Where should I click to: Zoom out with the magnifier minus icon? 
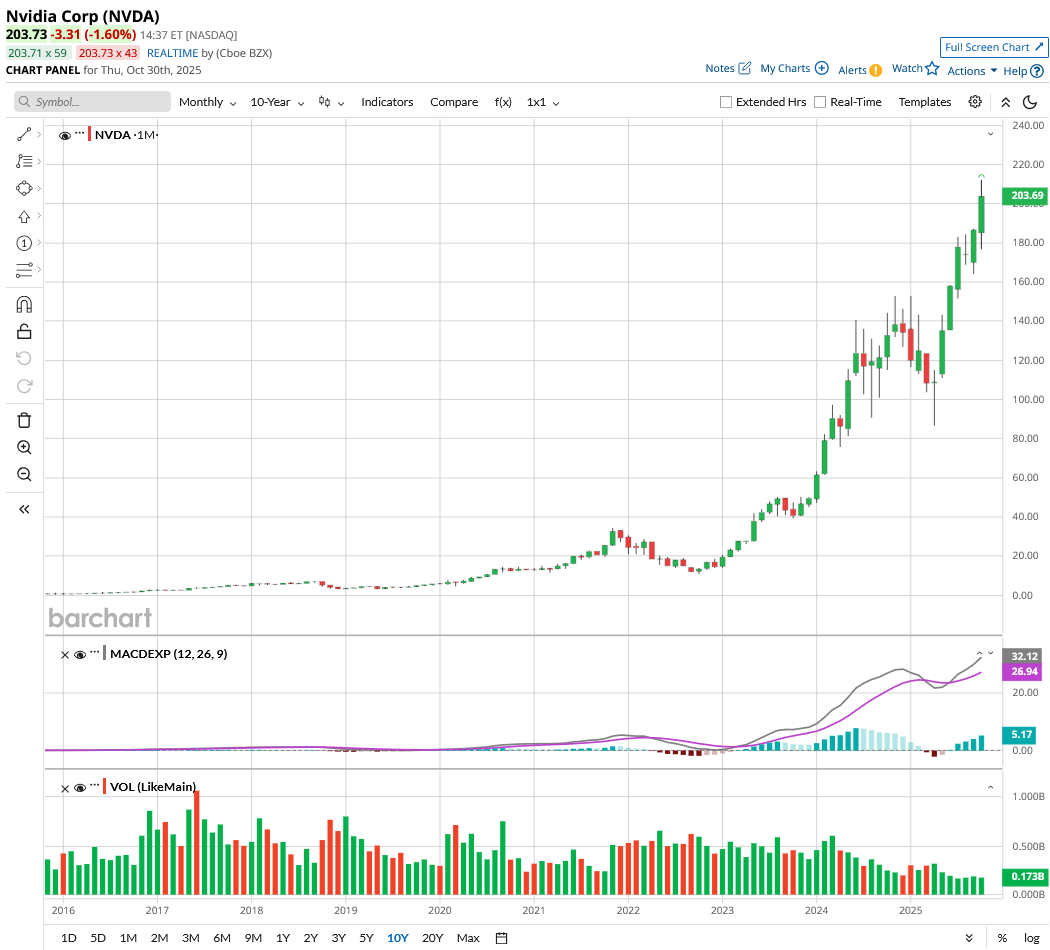[24, 474]
